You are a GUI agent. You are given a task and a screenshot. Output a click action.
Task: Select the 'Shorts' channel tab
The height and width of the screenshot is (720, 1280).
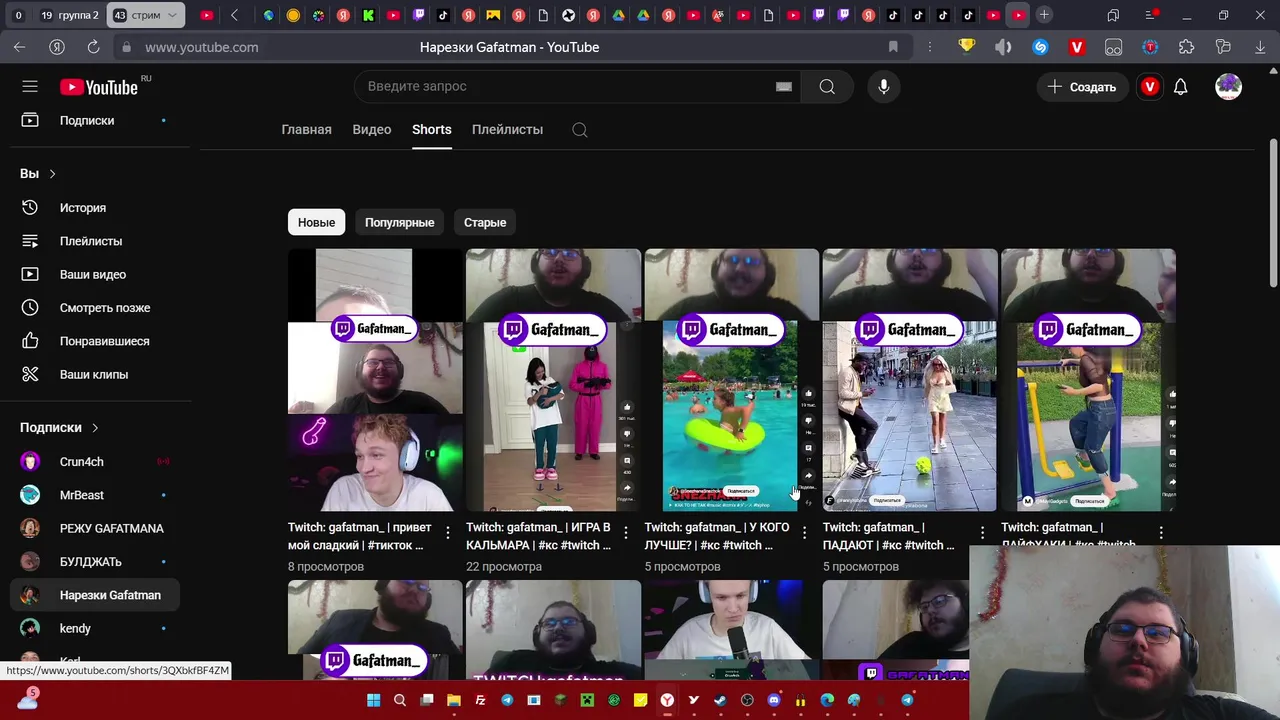coord(432,130)
